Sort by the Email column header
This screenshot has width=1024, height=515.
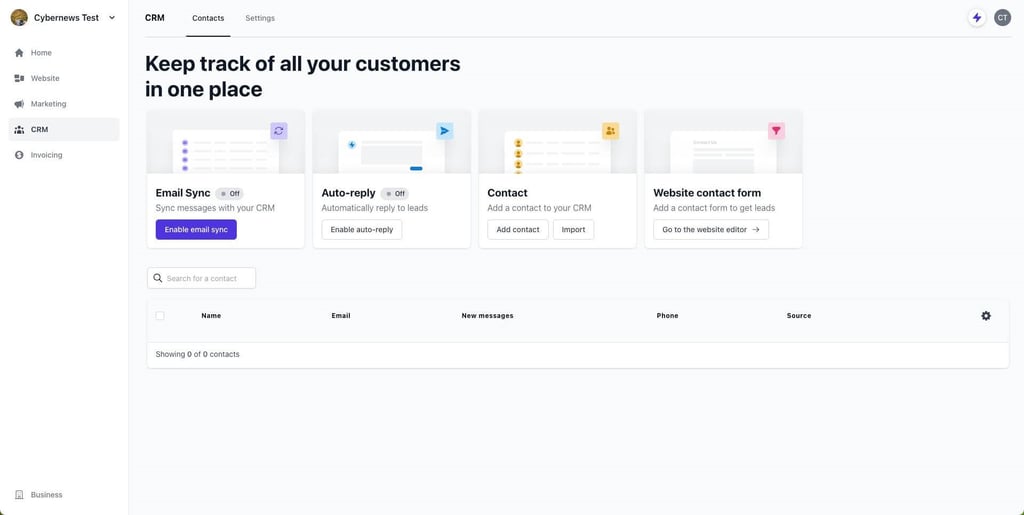point(341,316)
